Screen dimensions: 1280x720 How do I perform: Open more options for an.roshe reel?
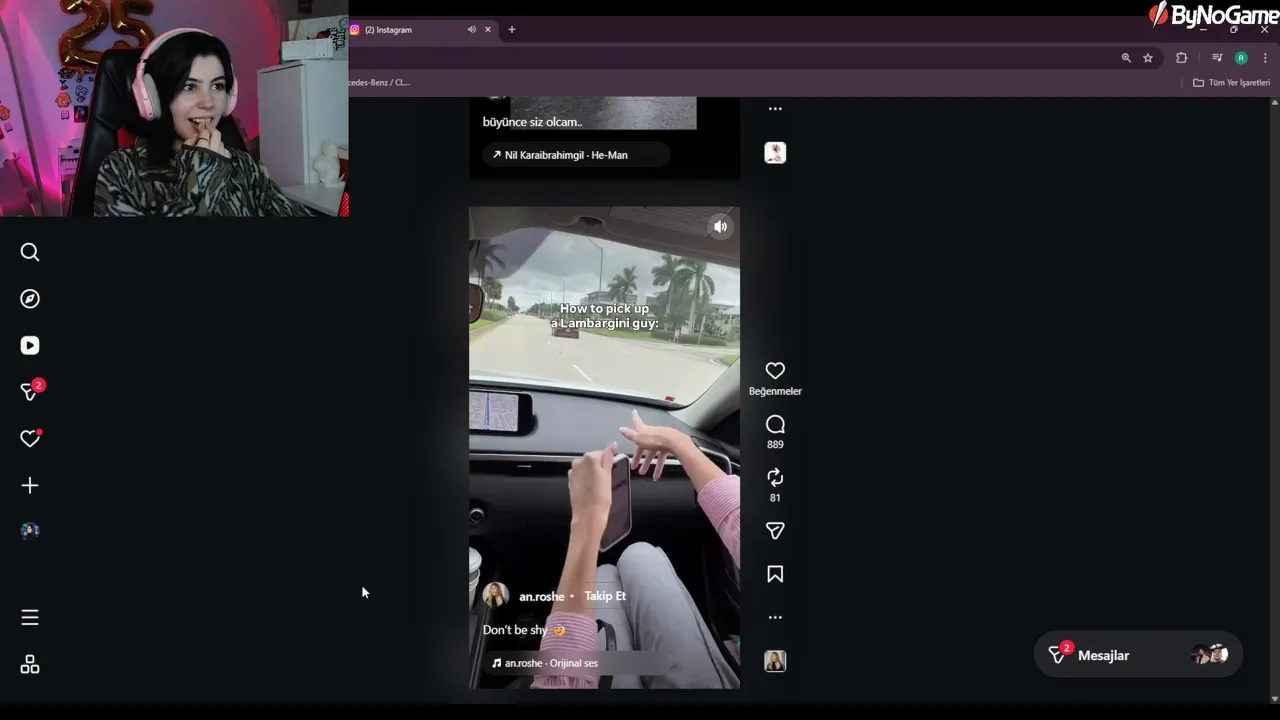(x=775, y=618)
